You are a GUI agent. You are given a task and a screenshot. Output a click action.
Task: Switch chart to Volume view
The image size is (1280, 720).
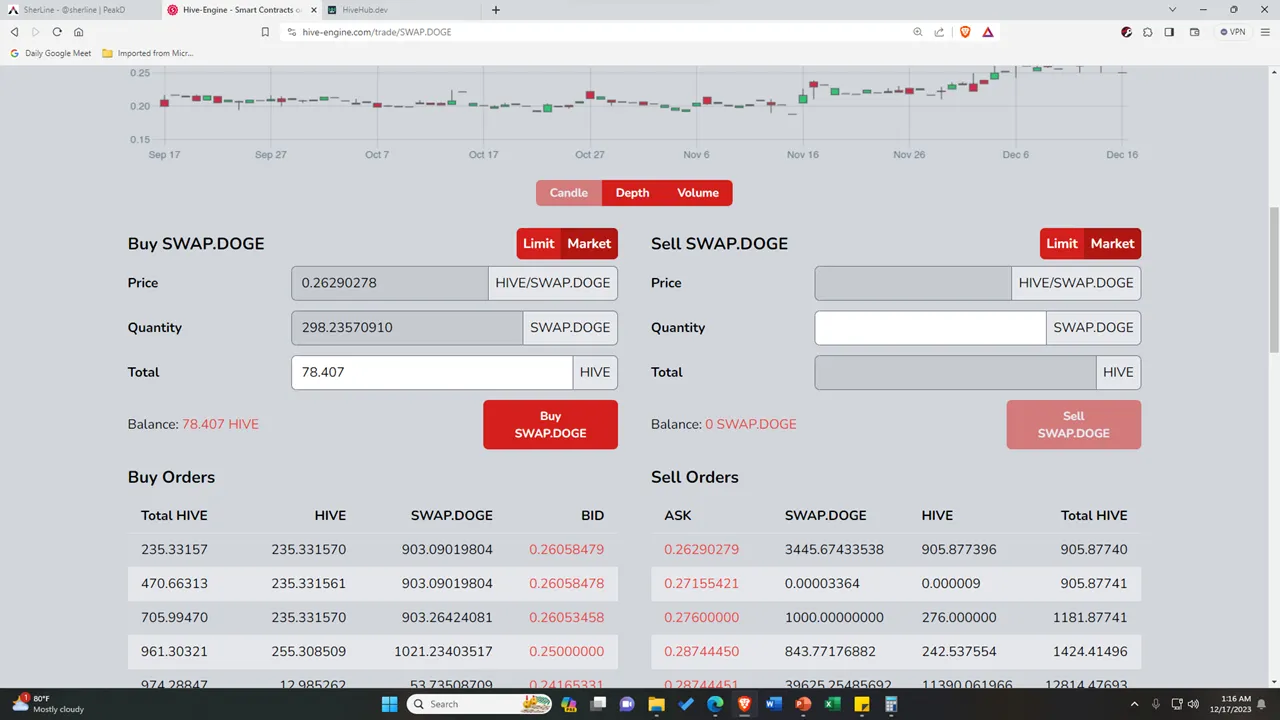pyautogui.click(x=698, y=193)
